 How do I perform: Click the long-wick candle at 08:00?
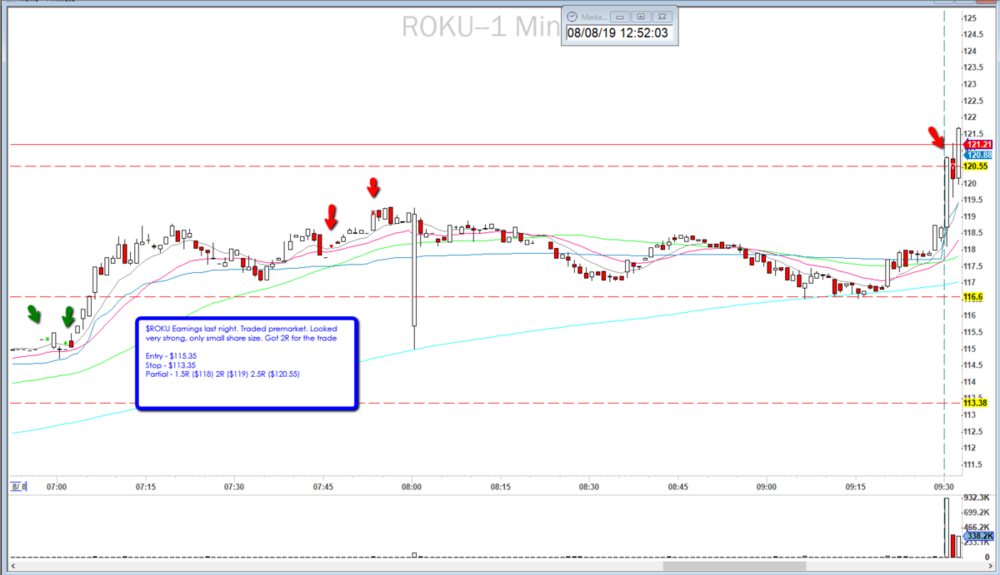[x=415, y=279]
